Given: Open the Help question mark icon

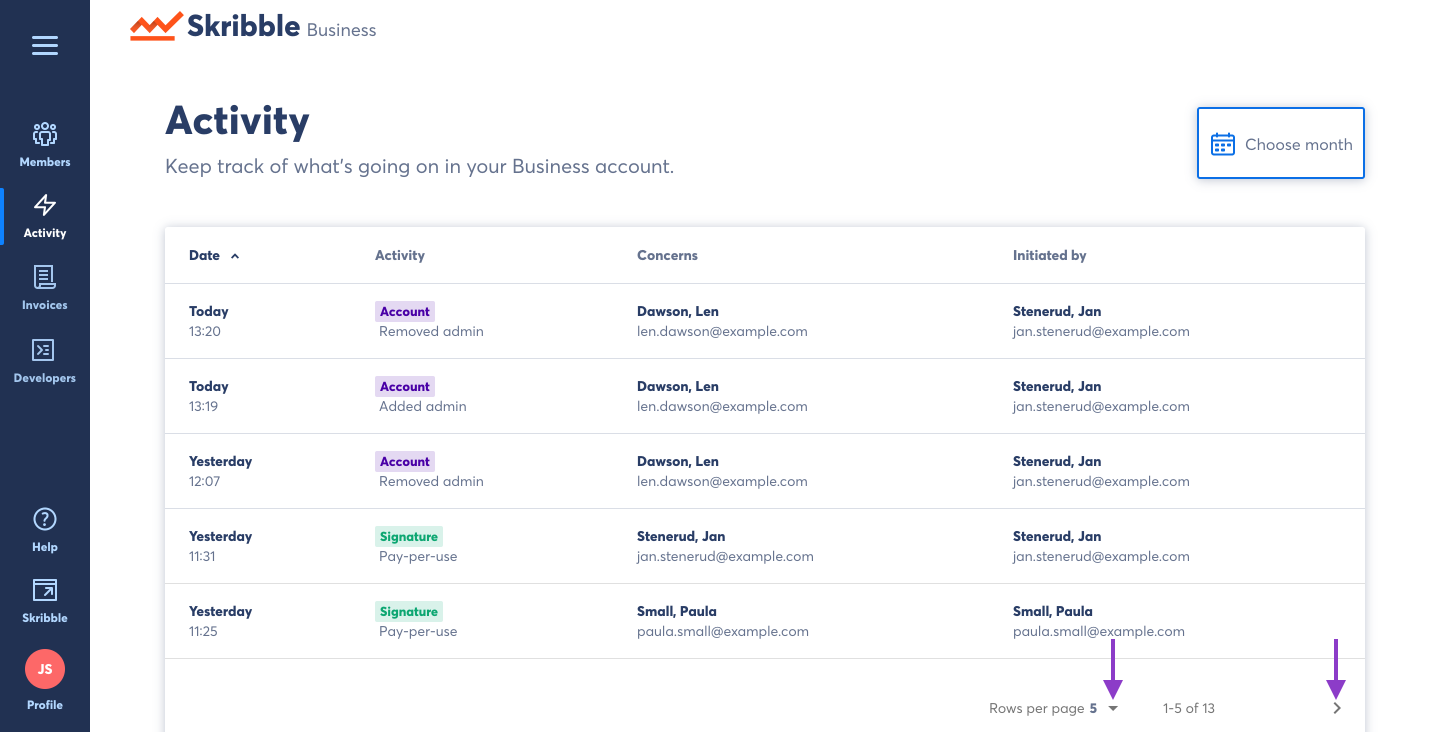Looking at the screenshot, I should click(45, 519).
